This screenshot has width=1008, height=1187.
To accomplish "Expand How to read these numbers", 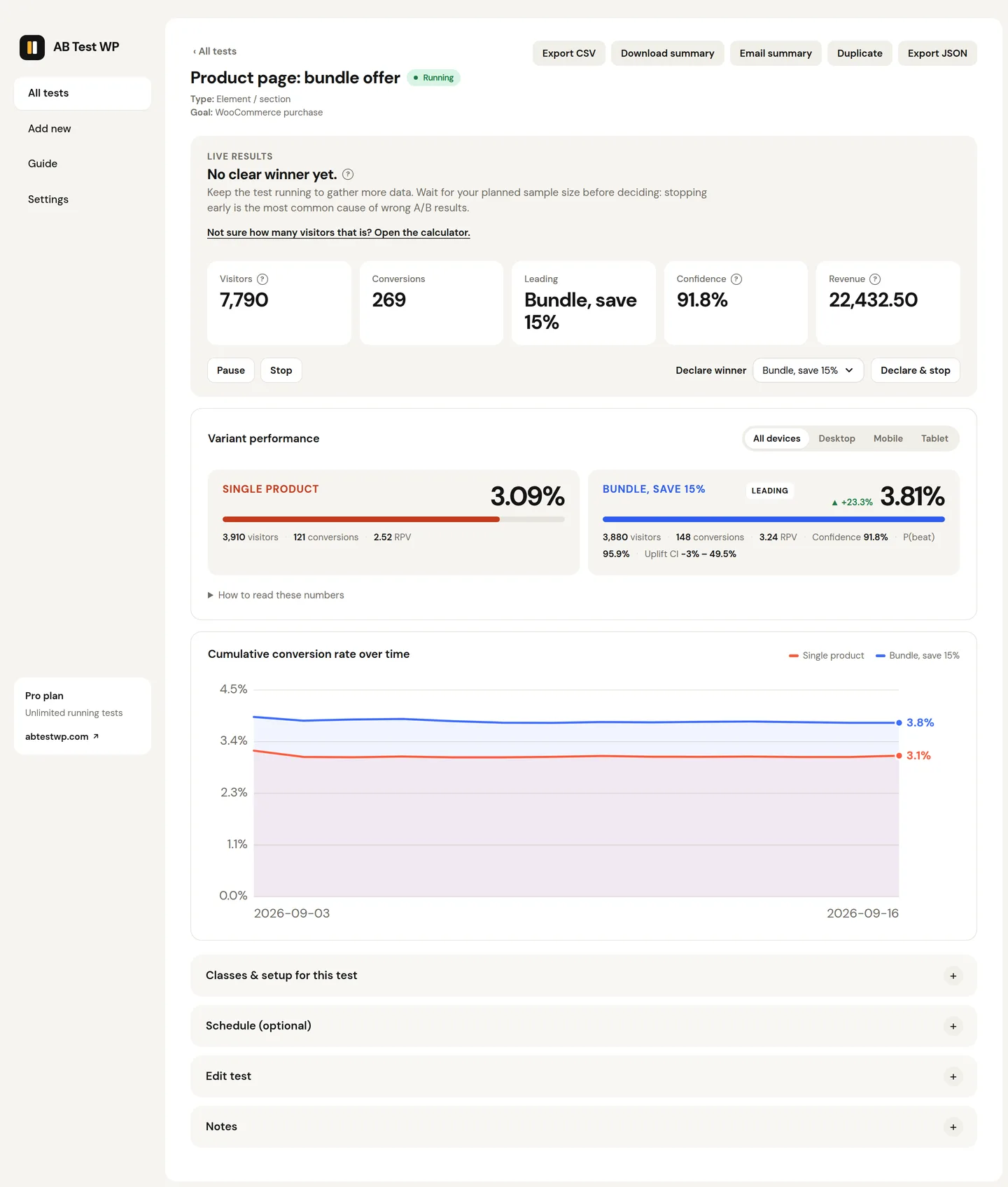I will [276, 595].
